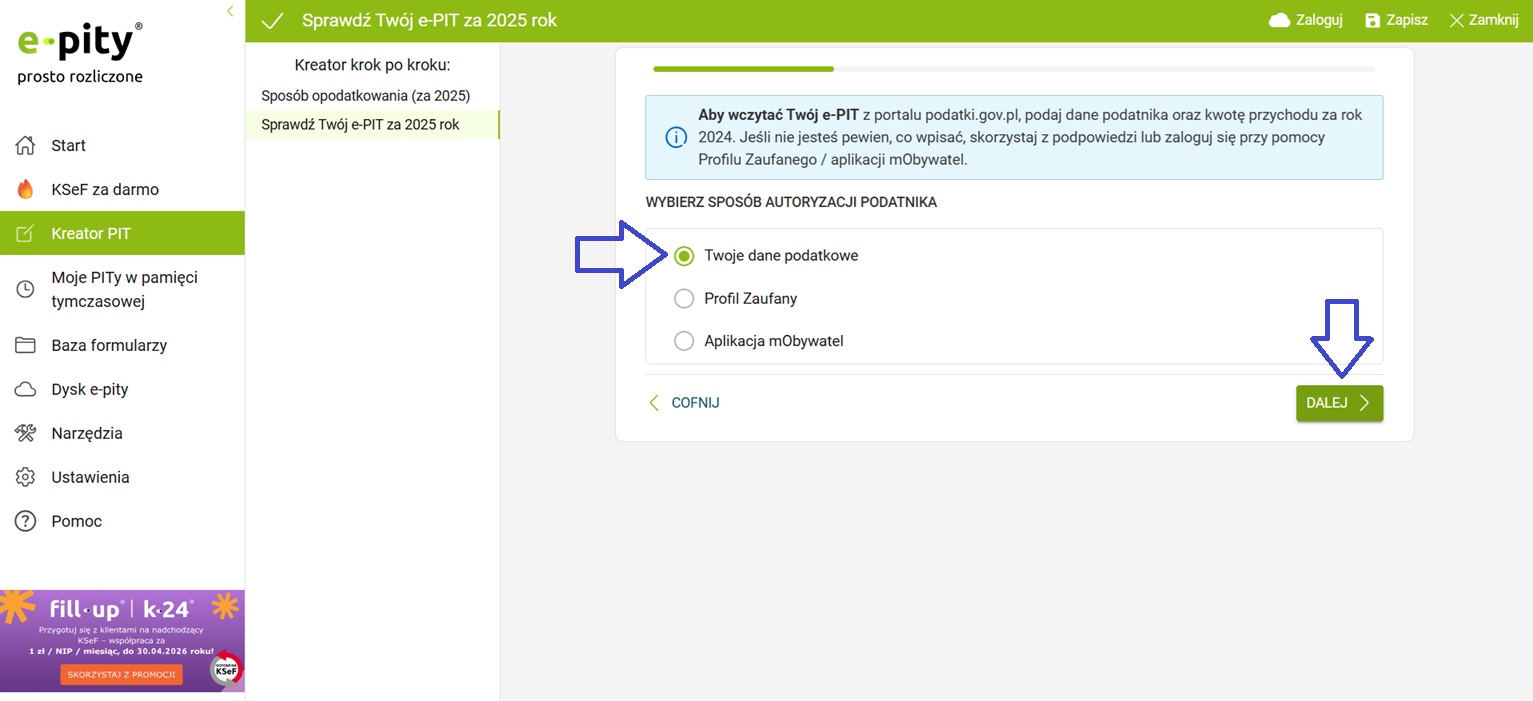
Task: Click the Start home icon in sidebar
Action: [x=26, y=146]
